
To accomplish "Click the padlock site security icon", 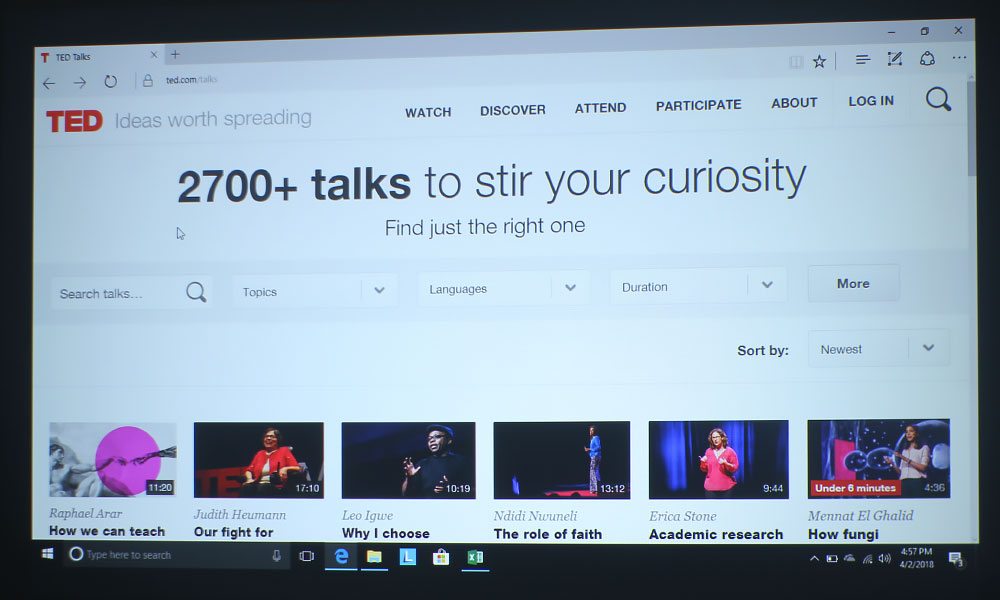I will point(147,80).
